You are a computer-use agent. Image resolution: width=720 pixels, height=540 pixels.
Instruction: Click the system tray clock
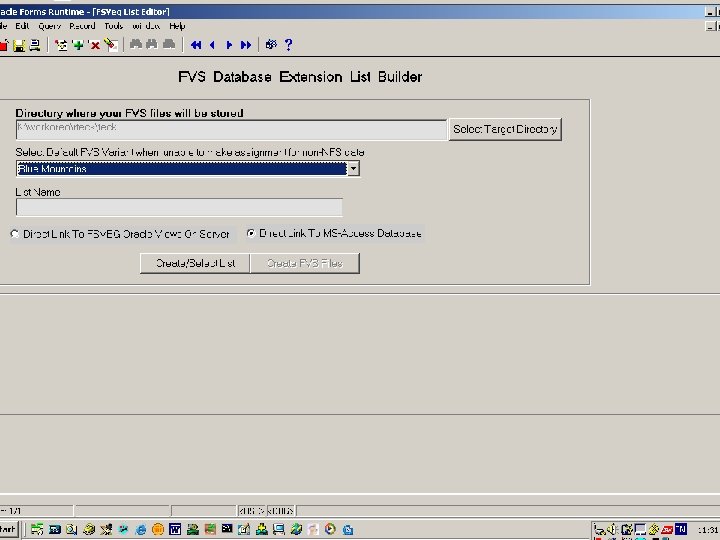click(707, 530)
